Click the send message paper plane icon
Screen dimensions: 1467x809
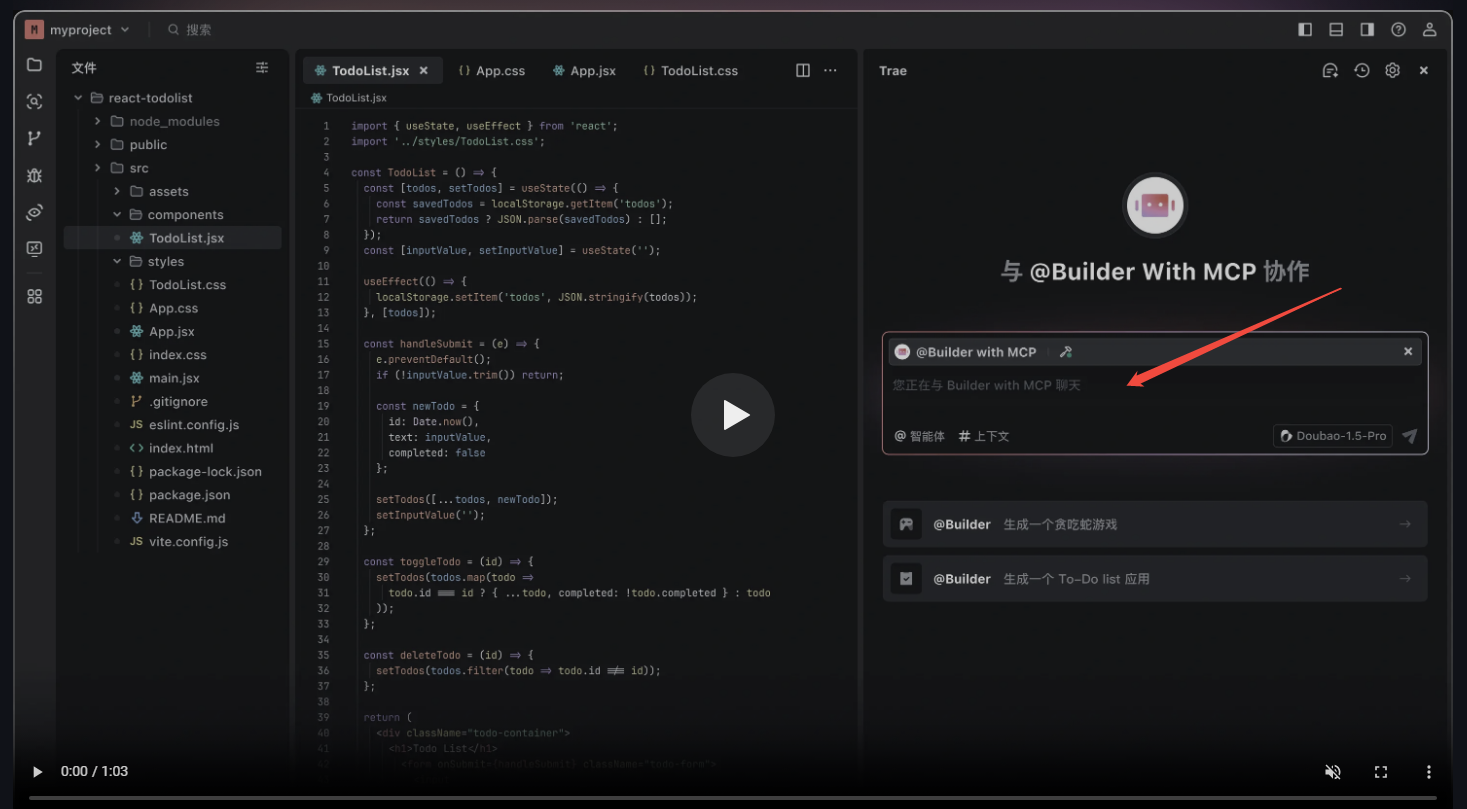pyautogui.click(x=1410, y=436)
